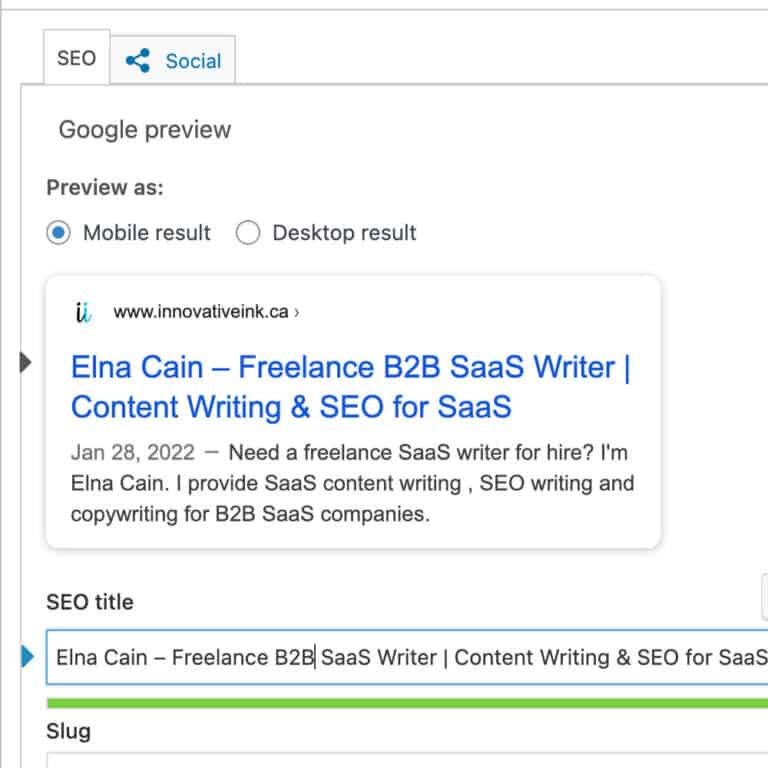Click the green SEO title progress bar

400,703
